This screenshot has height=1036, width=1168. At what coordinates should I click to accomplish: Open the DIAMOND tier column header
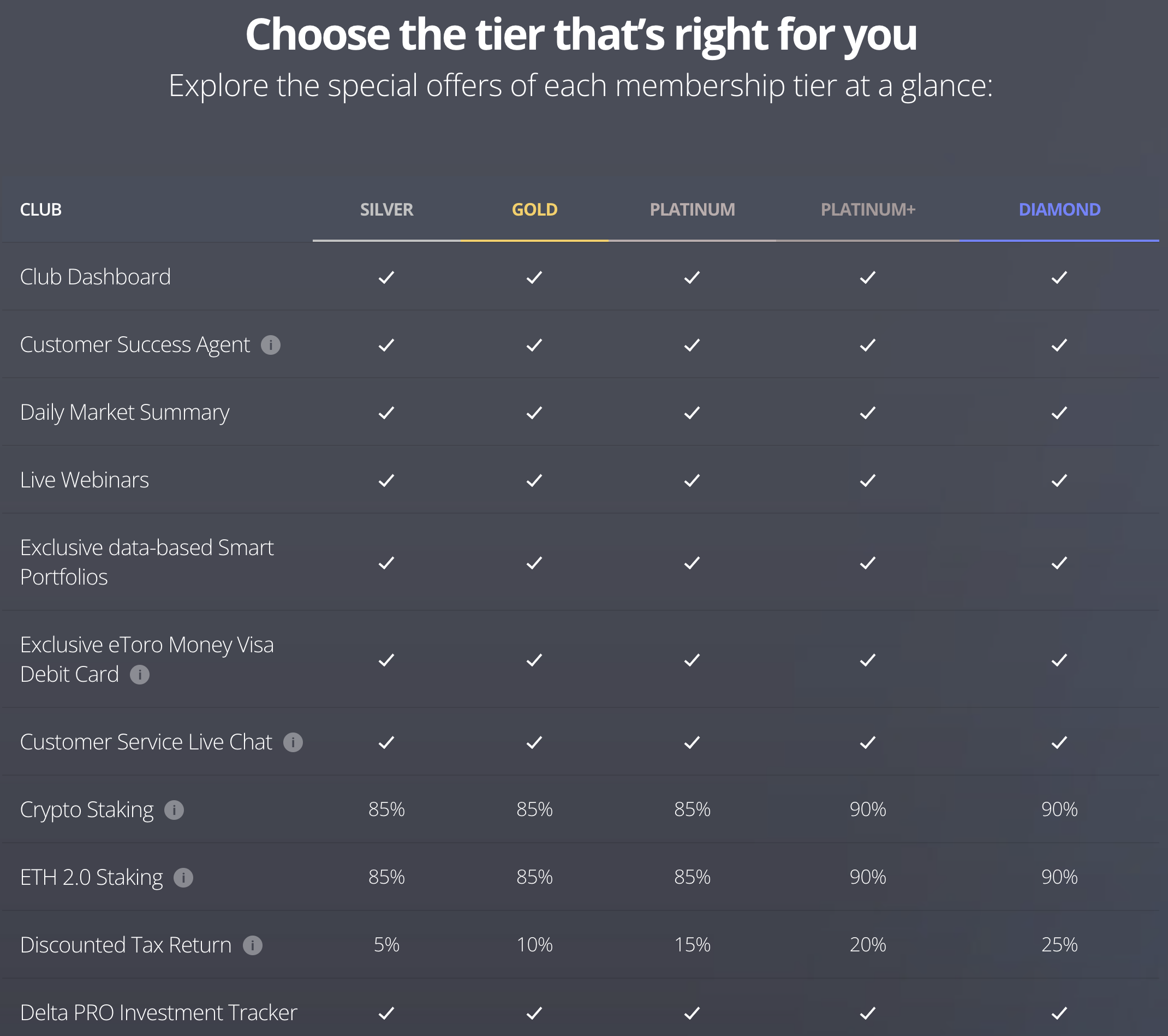point(1059,210)
